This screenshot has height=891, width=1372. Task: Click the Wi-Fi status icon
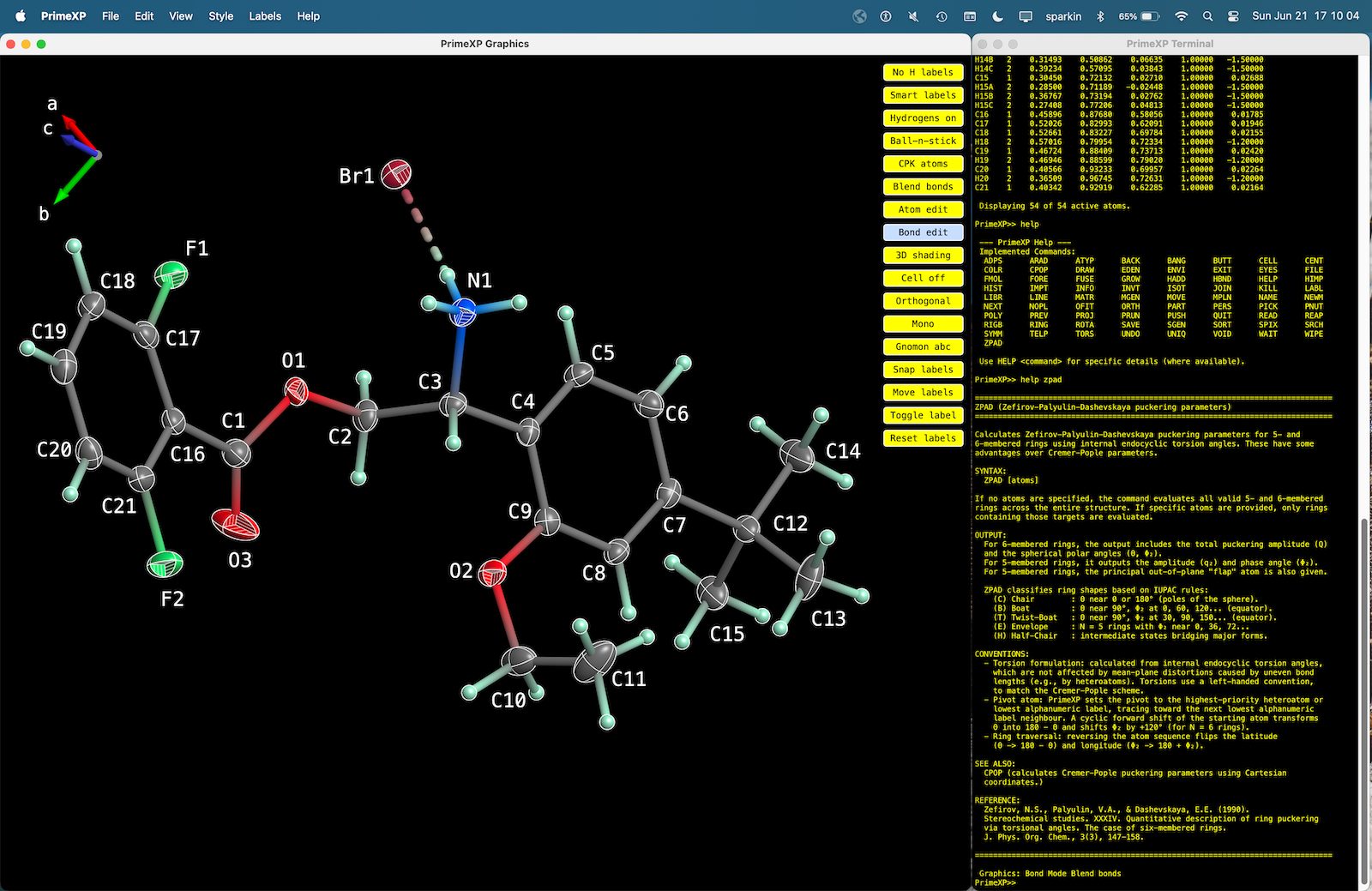tap(1181, 16)
